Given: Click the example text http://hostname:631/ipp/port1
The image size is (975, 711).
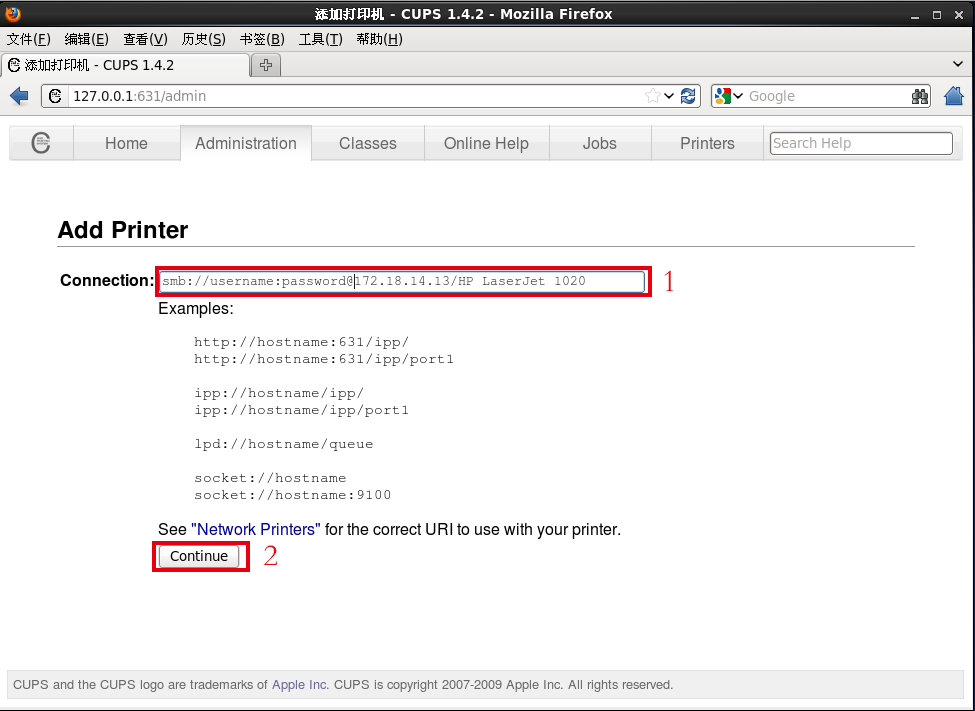Looking at the screenshot, I should [x=324, y=360].
